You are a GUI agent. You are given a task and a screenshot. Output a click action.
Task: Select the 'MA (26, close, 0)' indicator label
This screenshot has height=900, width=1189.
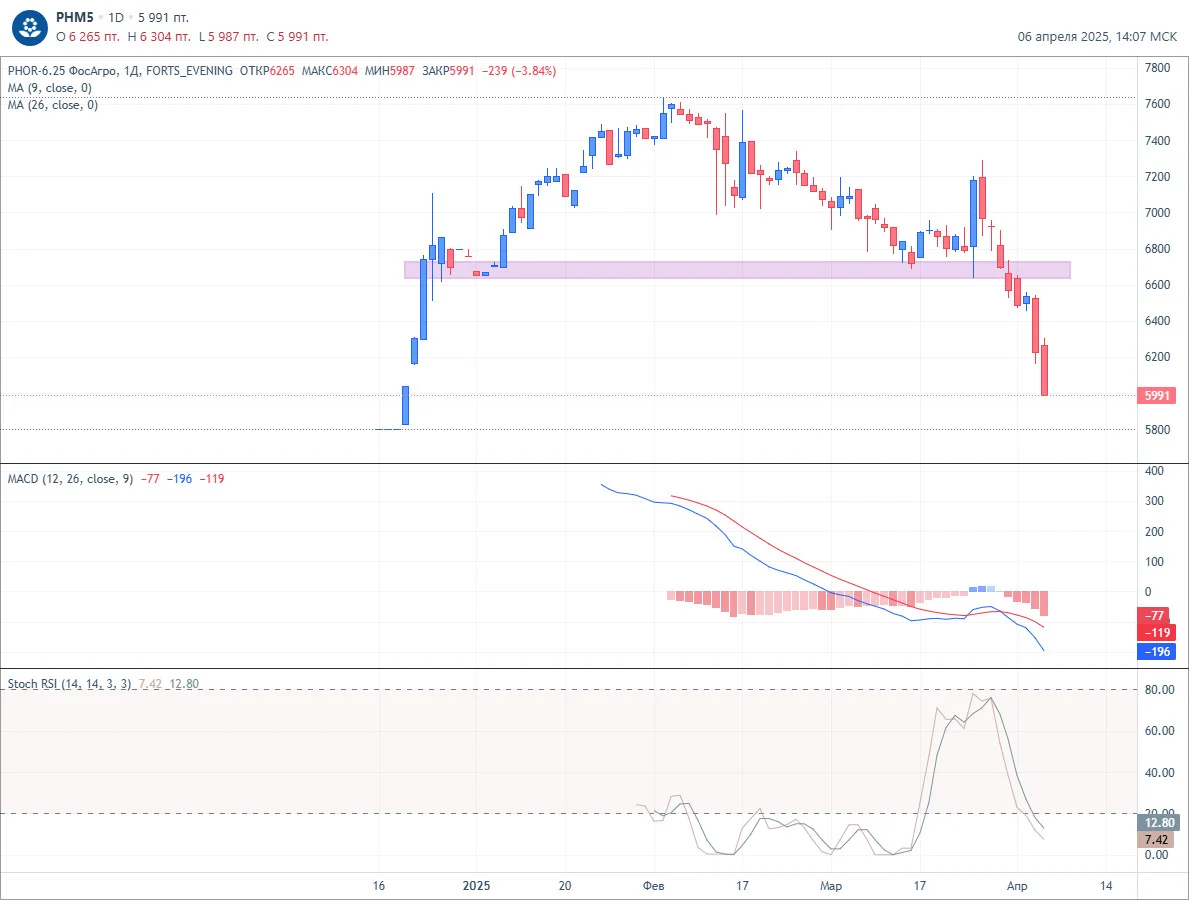click(52, 105)
